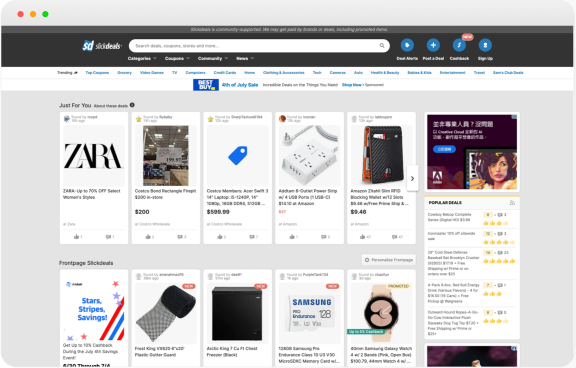
Task: Open comments on Amazon Zitahli wallet deal
Action: (395, 237)
